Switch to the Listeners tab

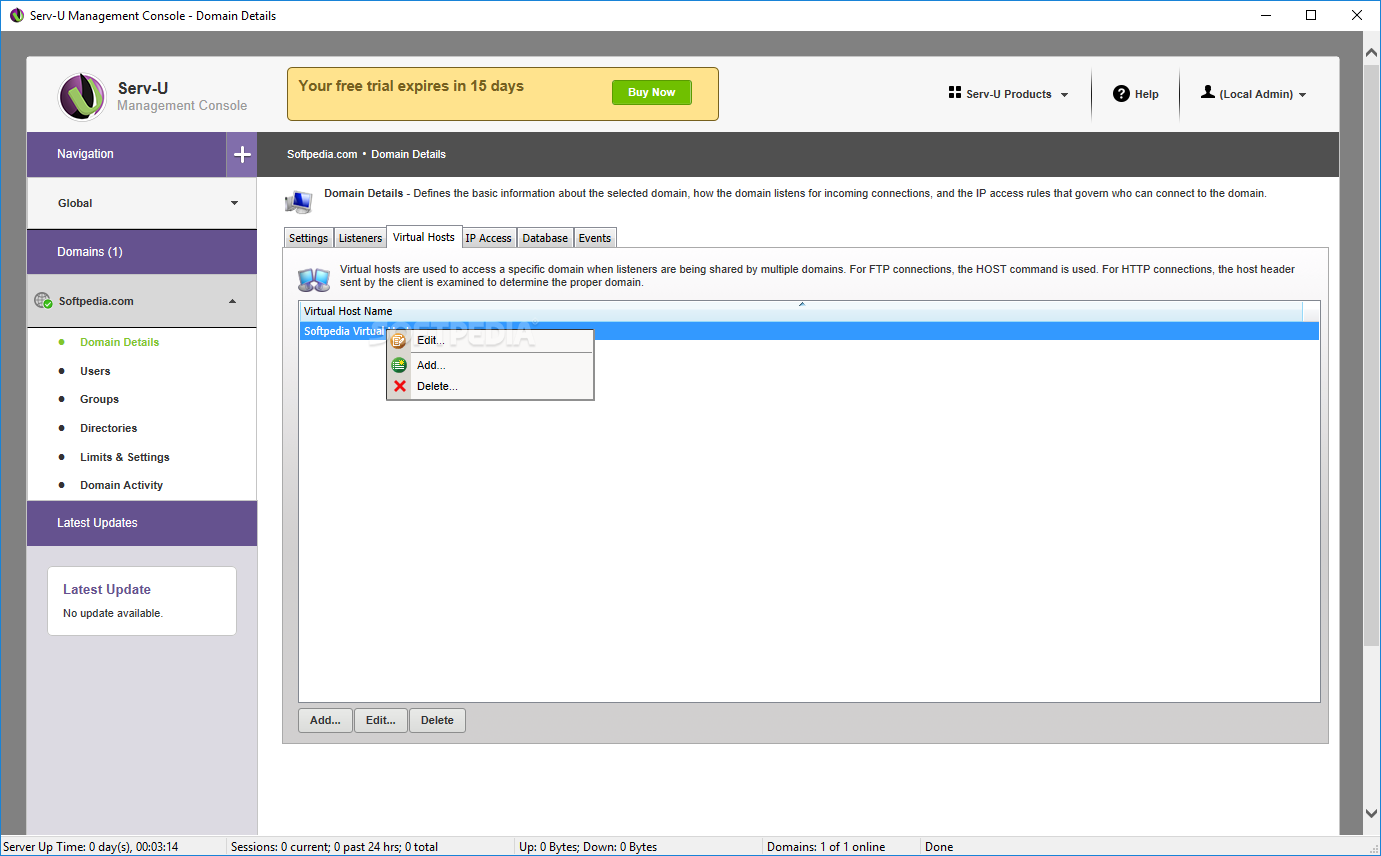360,238
